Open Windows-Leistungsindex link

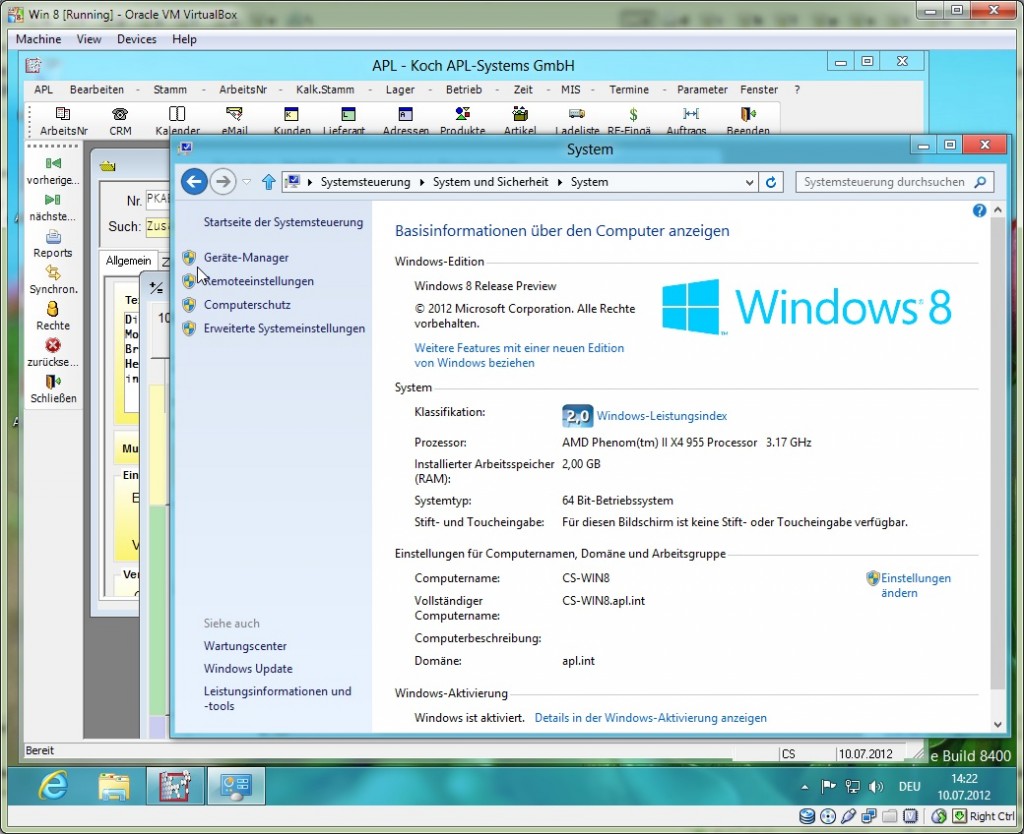(x=662, y=416)
